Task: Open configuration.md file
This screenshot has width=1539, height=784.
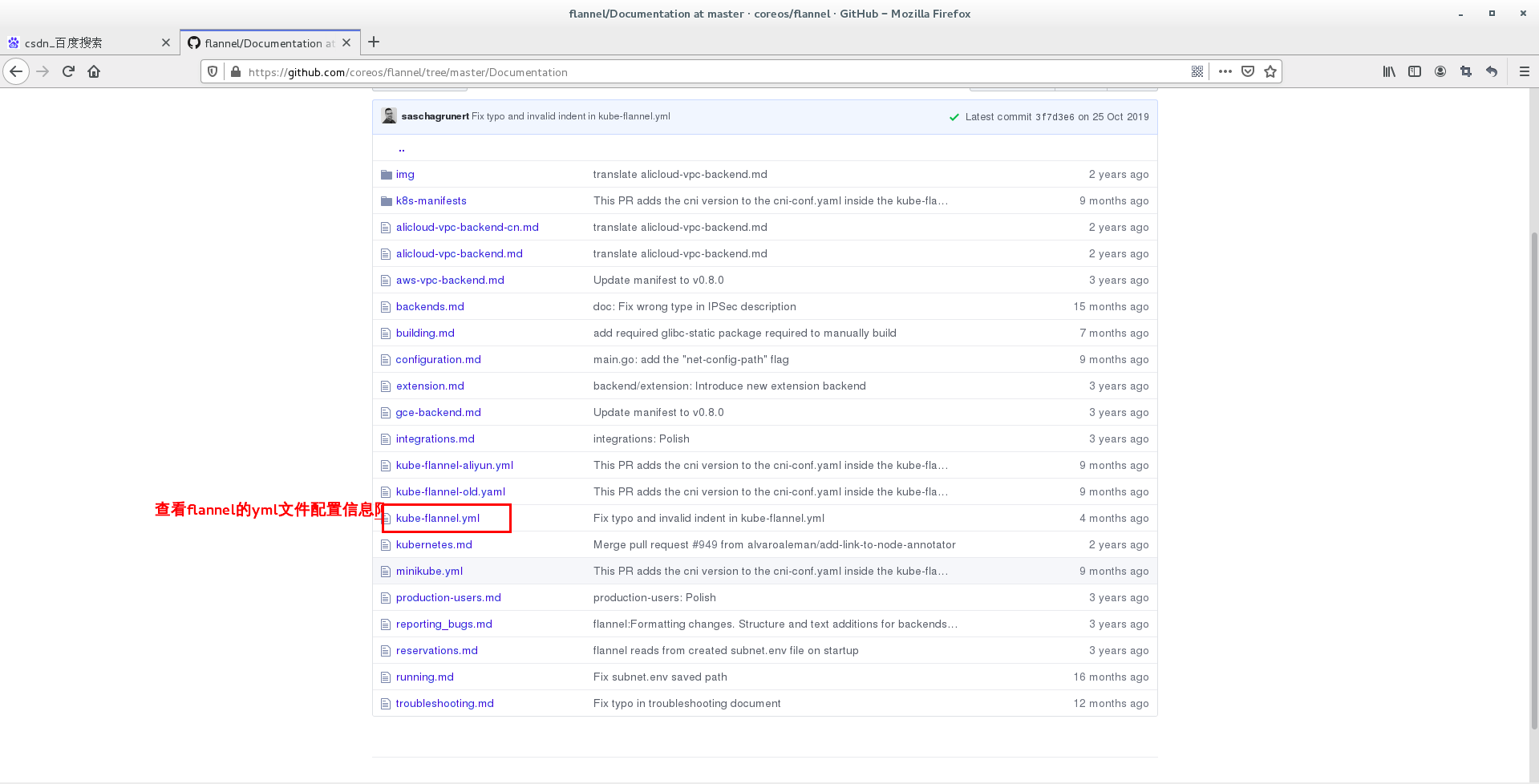Action: [438, 359]
